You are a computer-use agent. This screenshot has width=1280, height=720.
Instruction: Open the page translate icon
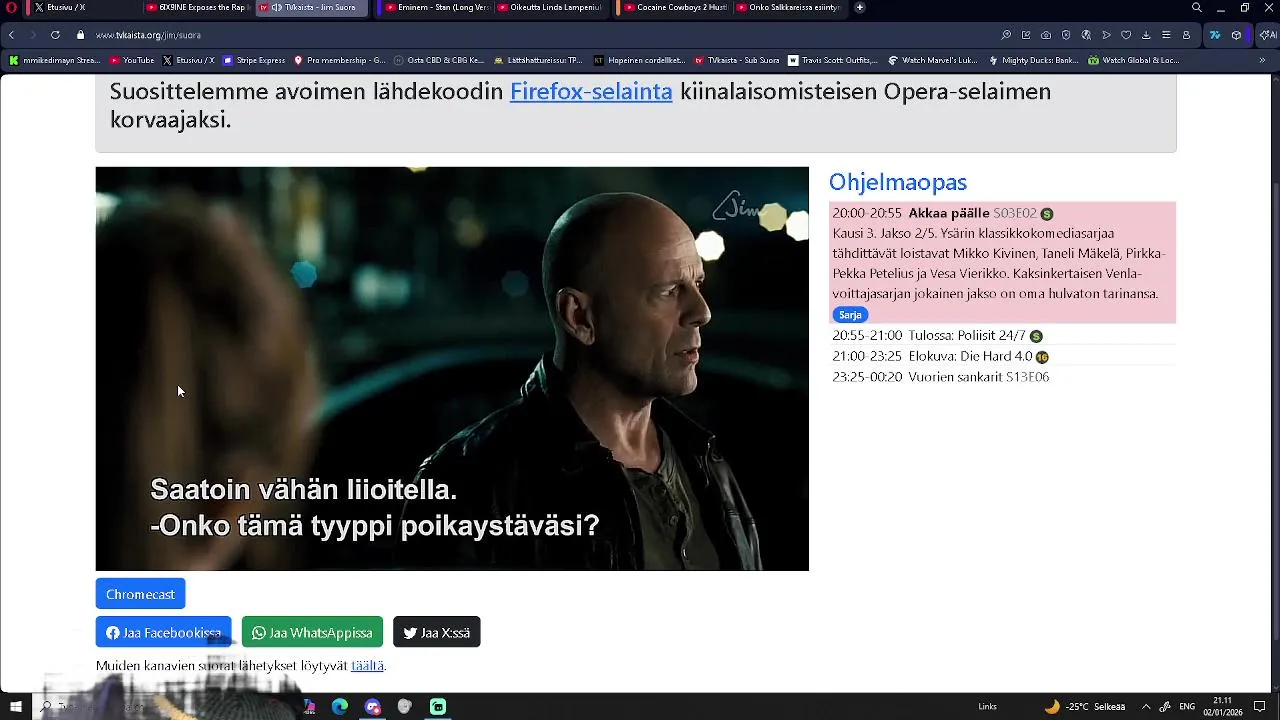pyautogui.click(x=1086, y=35)
